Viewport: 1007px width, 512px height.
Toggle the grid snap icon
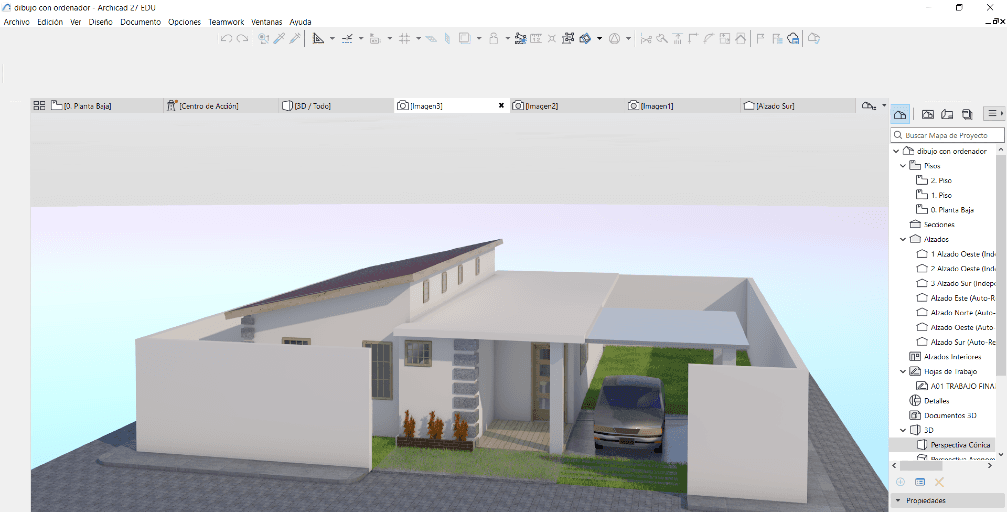click(404, 39)
